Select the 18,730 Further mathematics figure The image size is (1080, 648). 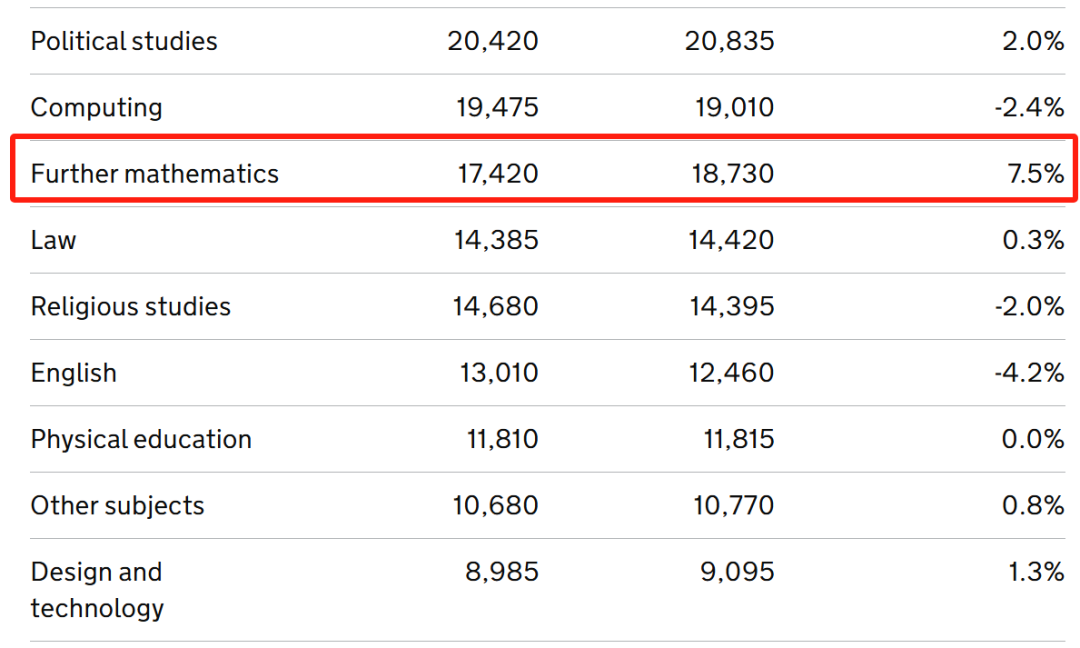coord(733,174)
